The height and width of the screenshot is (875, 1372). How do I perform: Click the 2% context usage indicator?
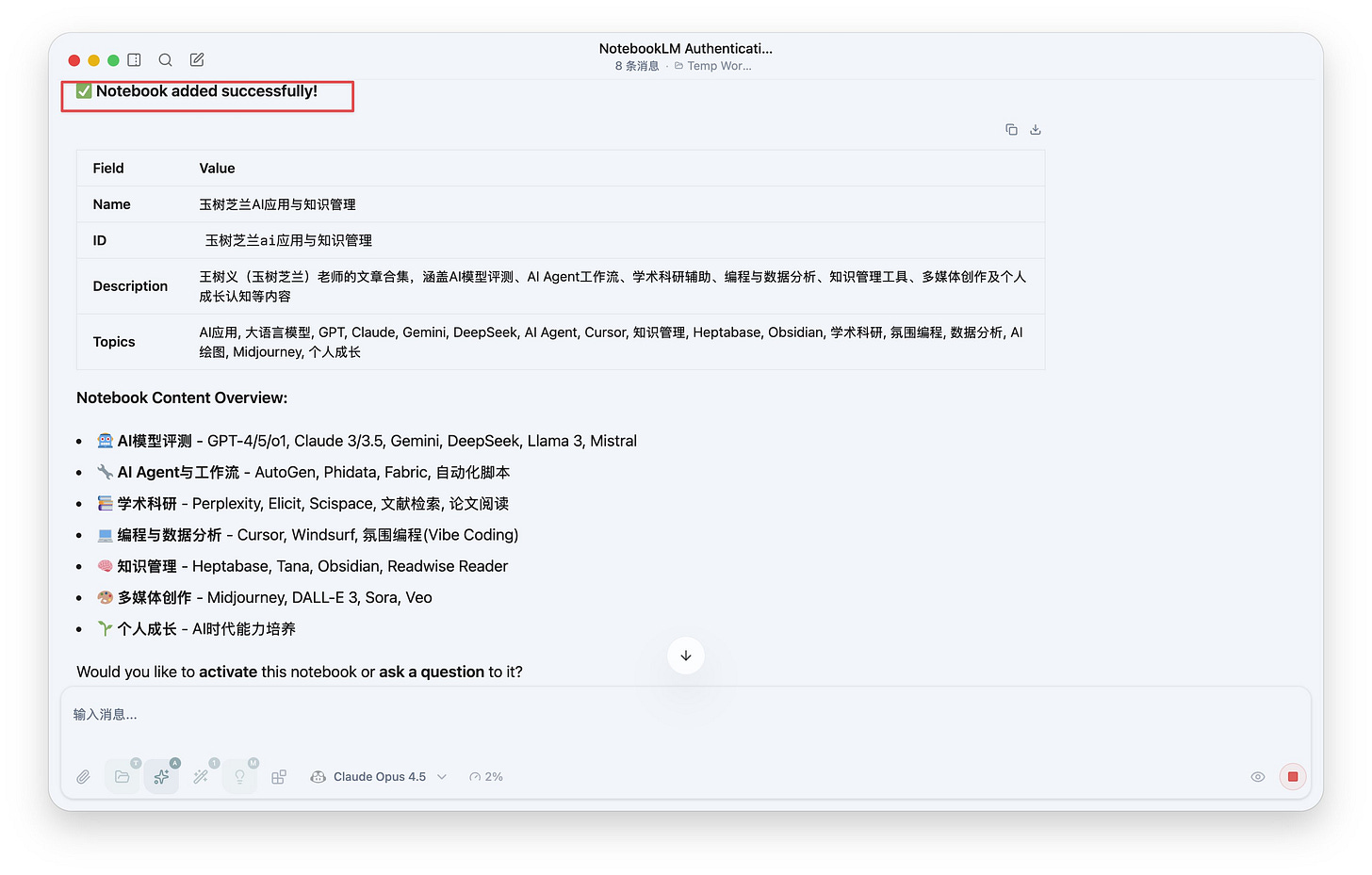click(x=486, y=777)
